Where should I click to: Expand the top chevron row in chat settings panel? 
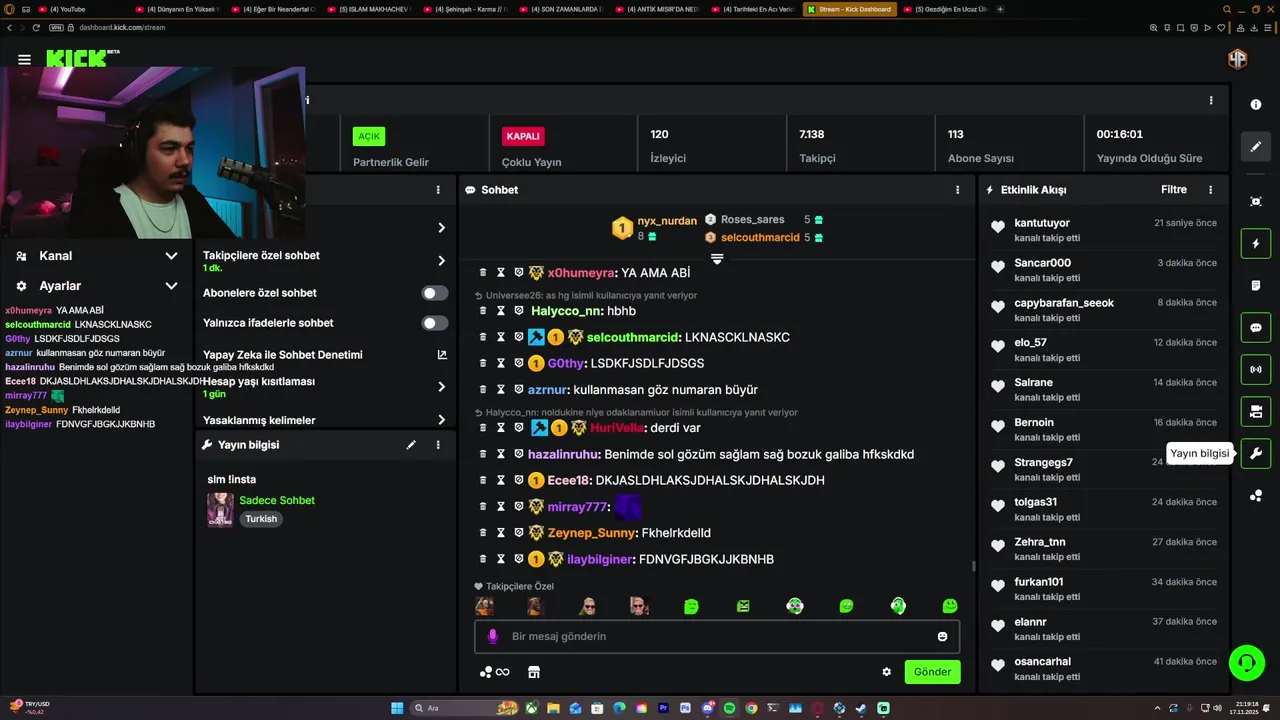coord(442,228)
